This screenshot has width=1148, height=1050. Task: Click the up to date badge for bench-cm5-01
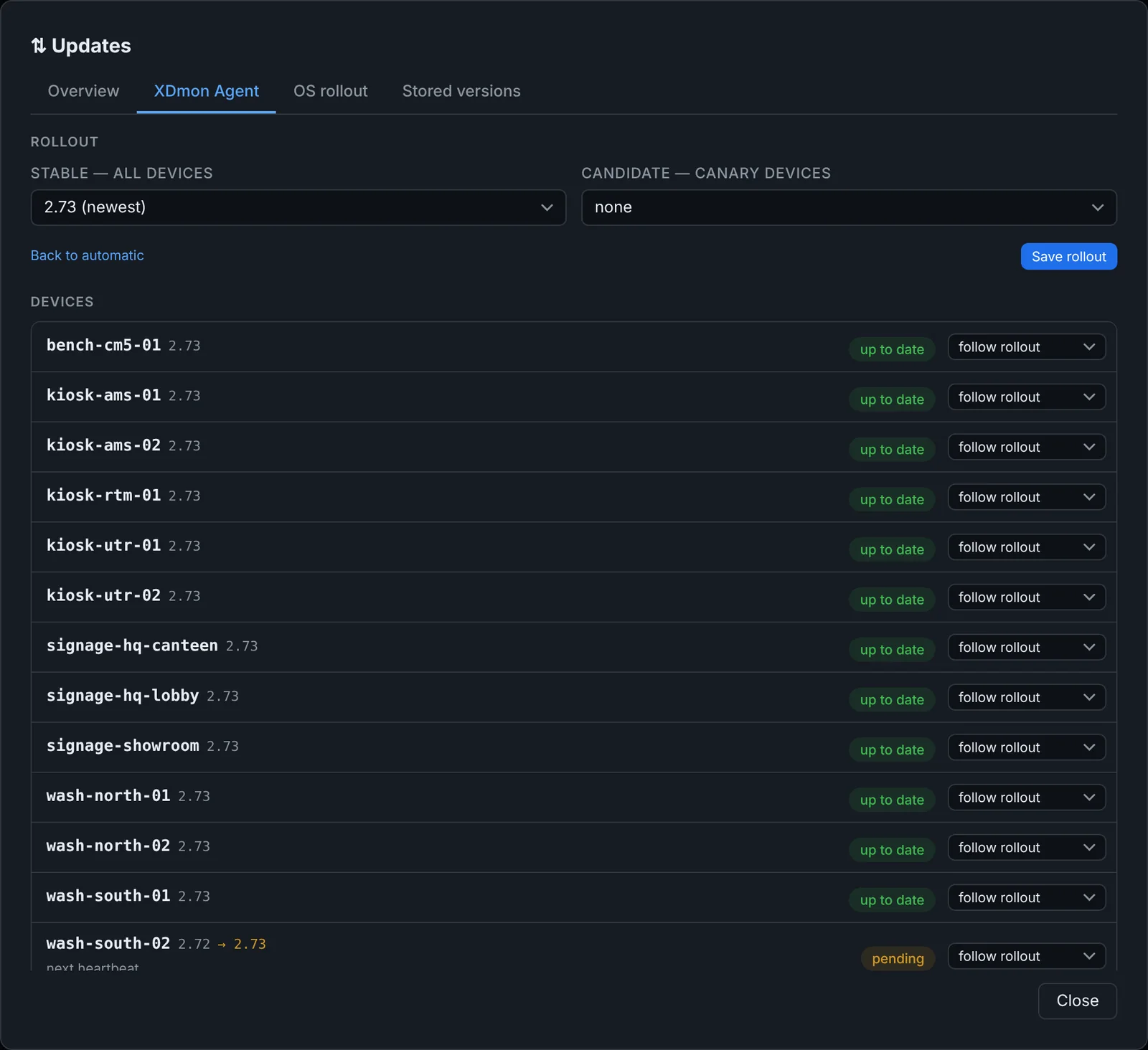892,349
